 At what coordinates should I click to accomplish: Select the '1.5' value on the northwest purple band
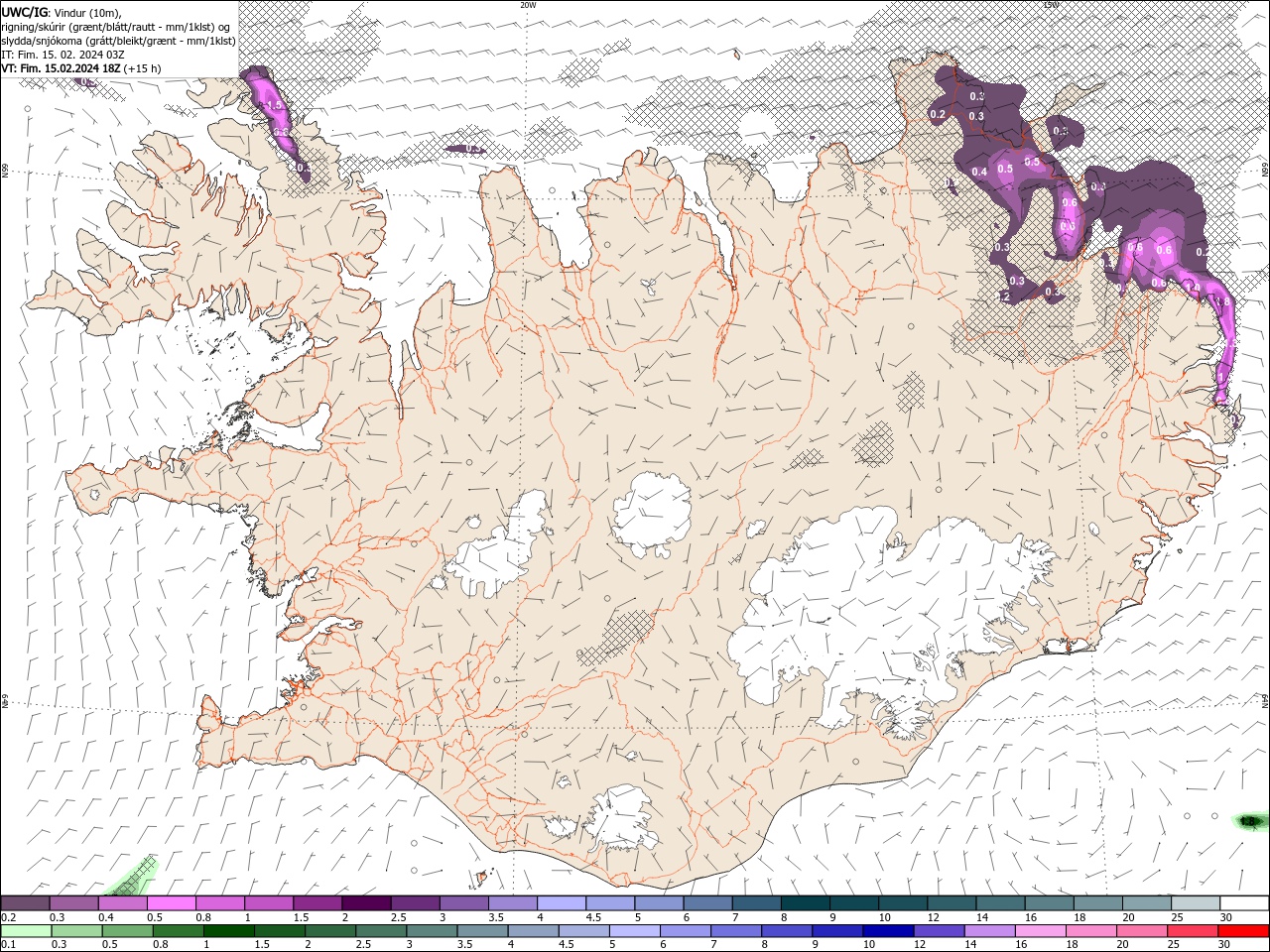pos(276,103)
